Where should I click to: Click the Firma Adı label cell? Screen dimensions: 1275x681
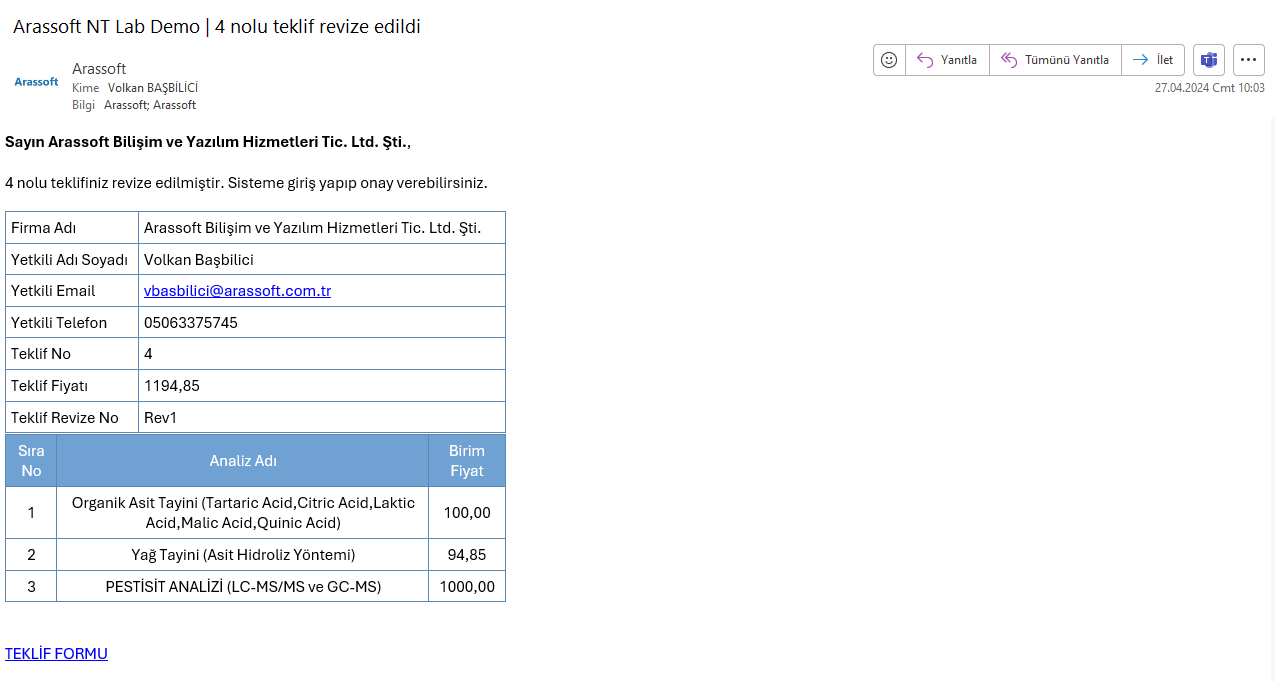click(x=72, y=228)
